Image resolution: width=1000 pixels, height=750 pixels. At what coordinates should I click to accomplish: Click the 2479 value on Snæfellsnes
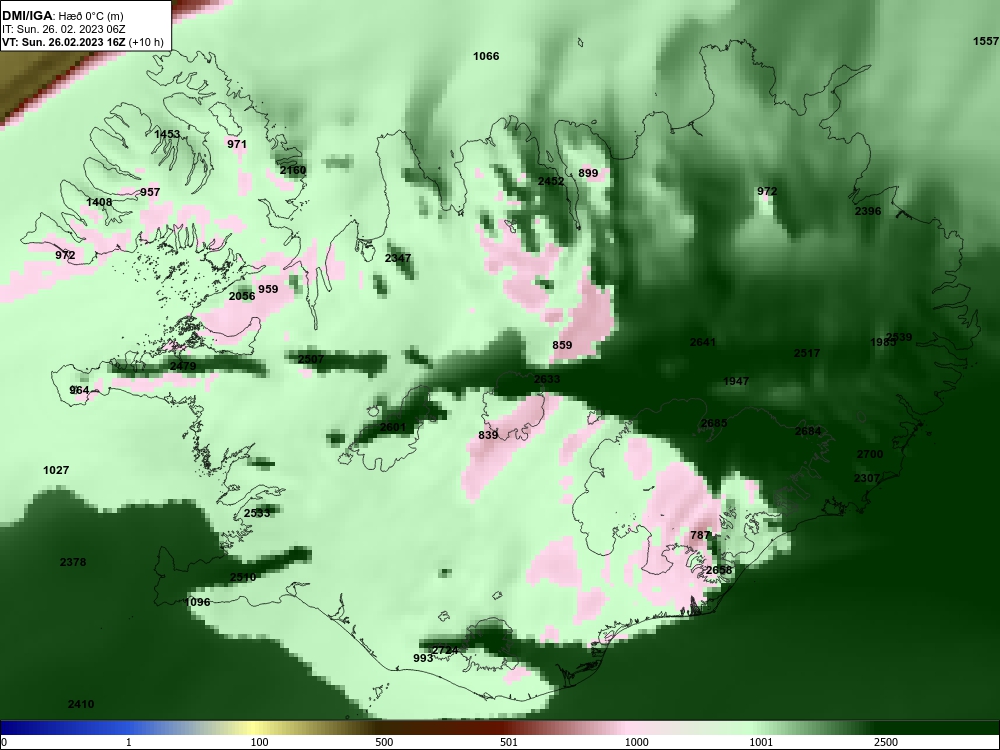pos(183,366)
